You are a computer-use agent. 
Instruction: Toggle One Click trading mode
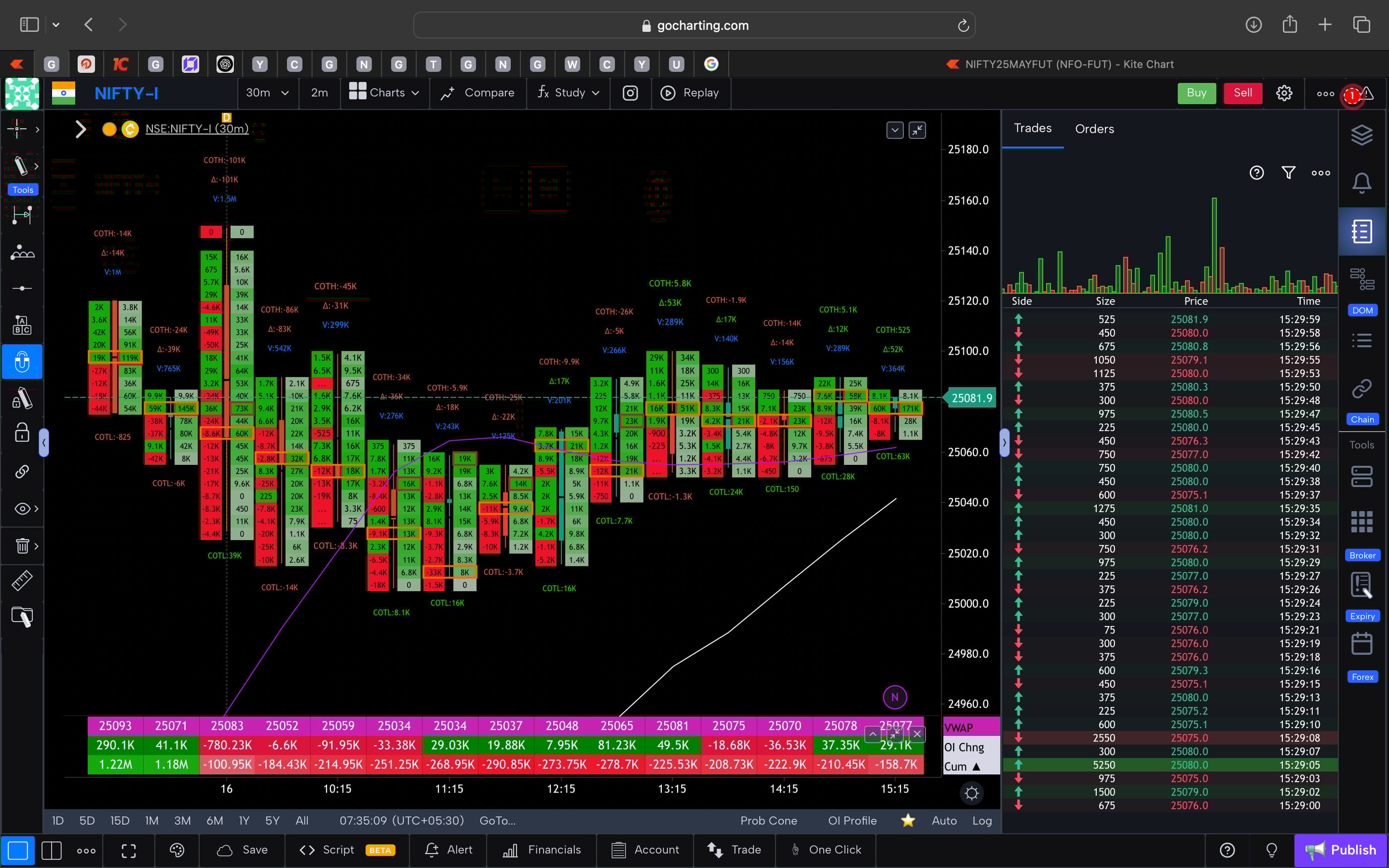tap(826, 850)
